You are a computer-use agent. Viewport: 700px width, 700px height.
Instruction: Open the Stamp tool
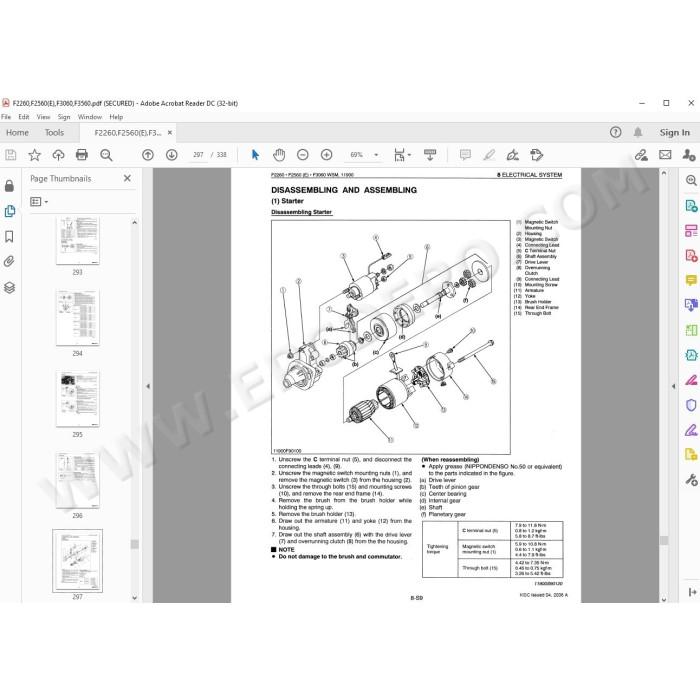click(x=537, y=155)
